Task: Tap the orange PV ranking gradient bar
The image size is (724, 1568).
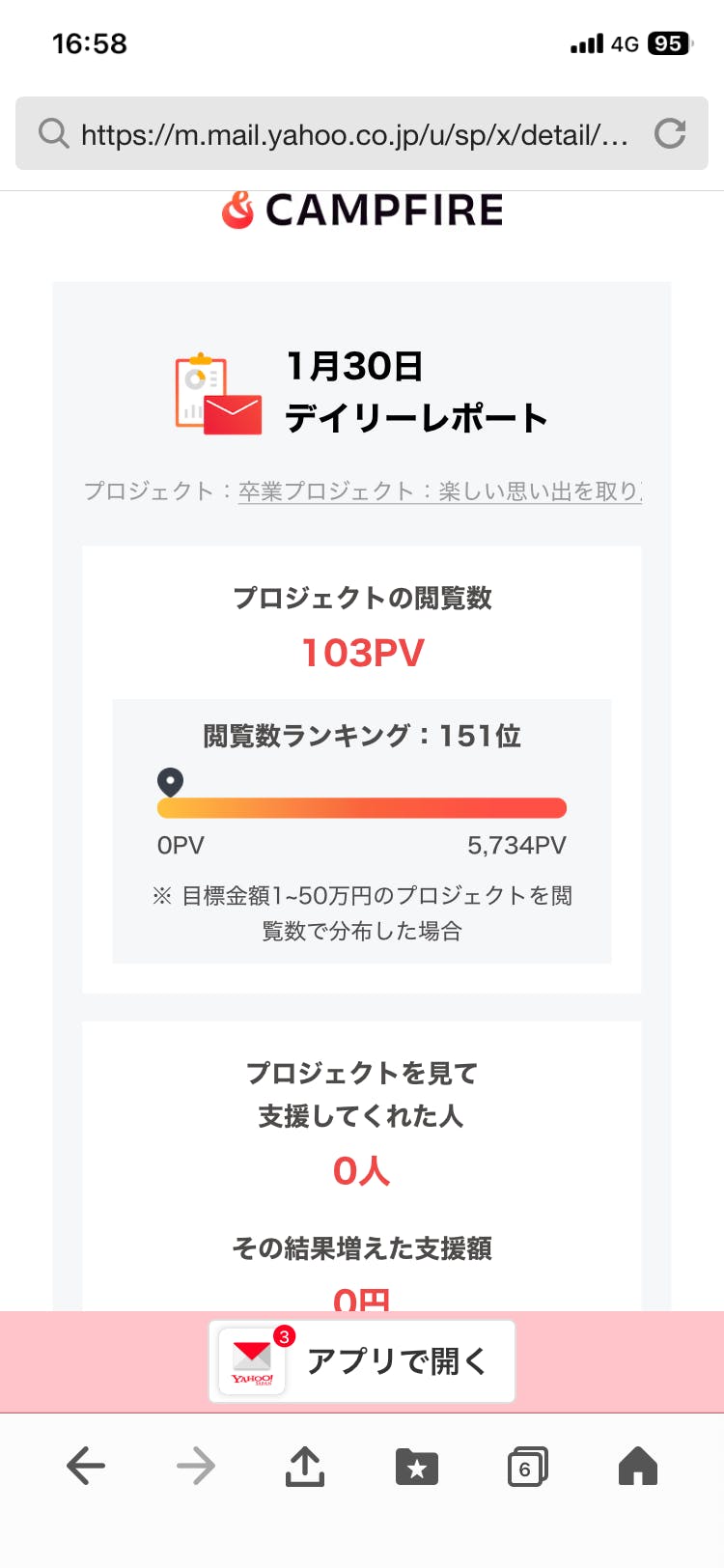Action: (362, 808)
